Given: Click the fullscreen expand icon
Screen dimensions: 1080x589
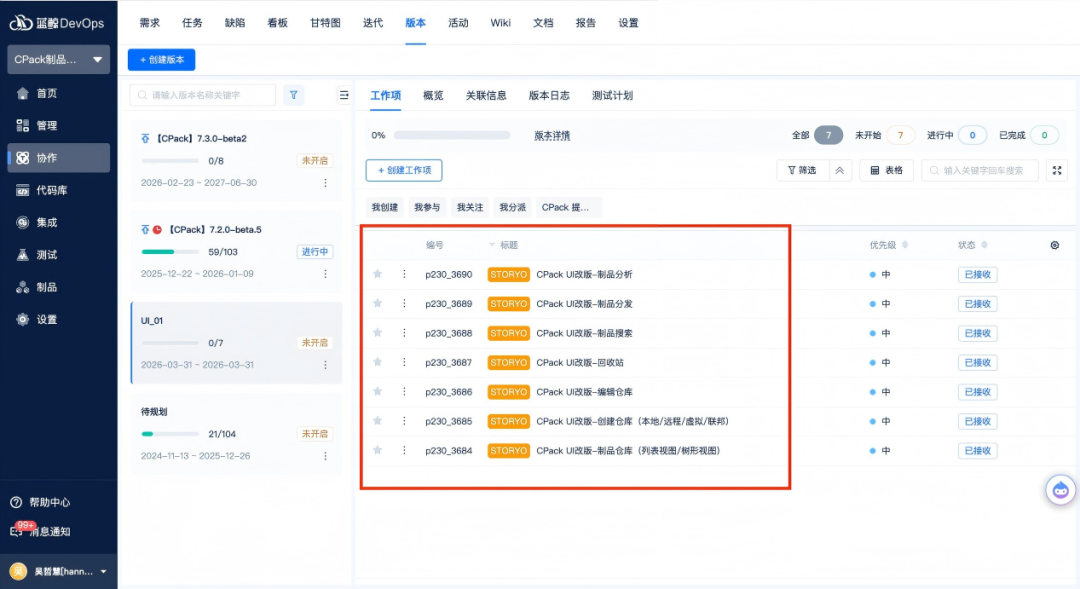Looking at the screenshot, I should (1057, 170).
